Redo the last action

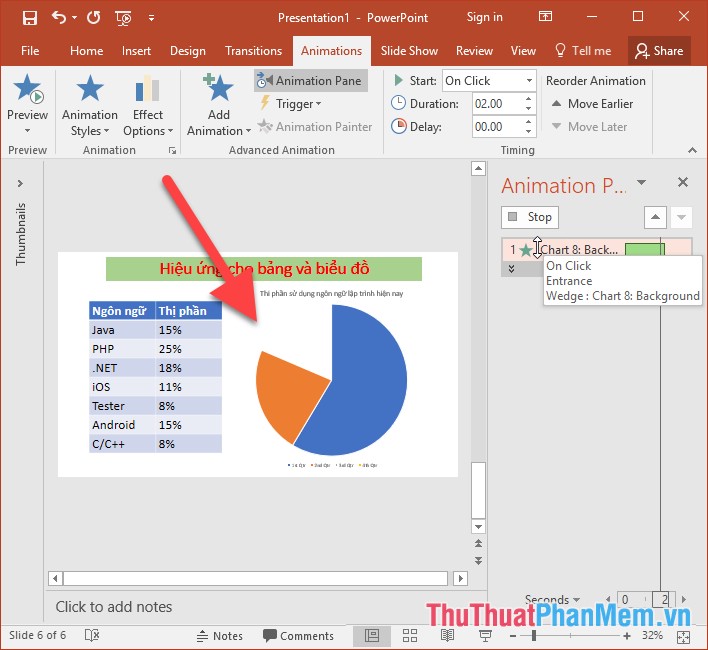(x=93, y=18)
